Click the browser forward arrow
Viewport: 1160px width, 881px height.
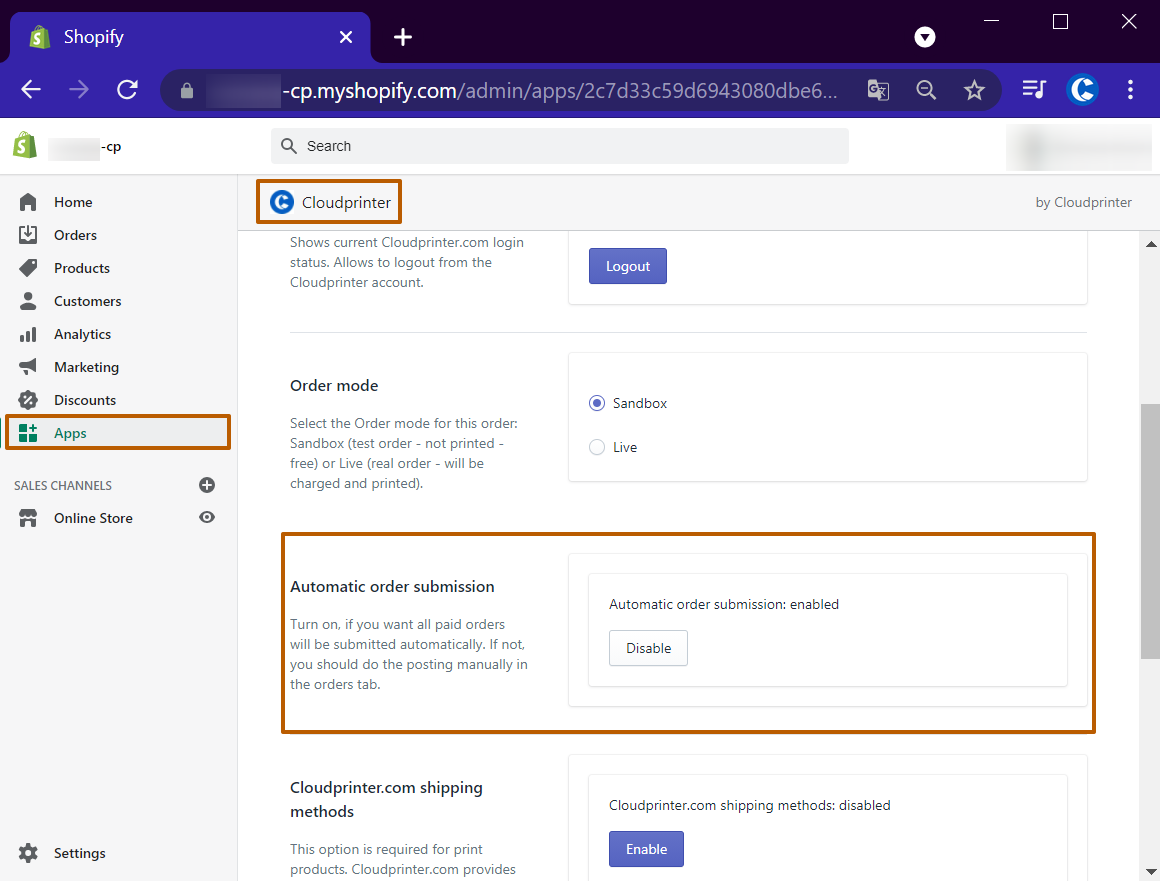click(78, 90)
